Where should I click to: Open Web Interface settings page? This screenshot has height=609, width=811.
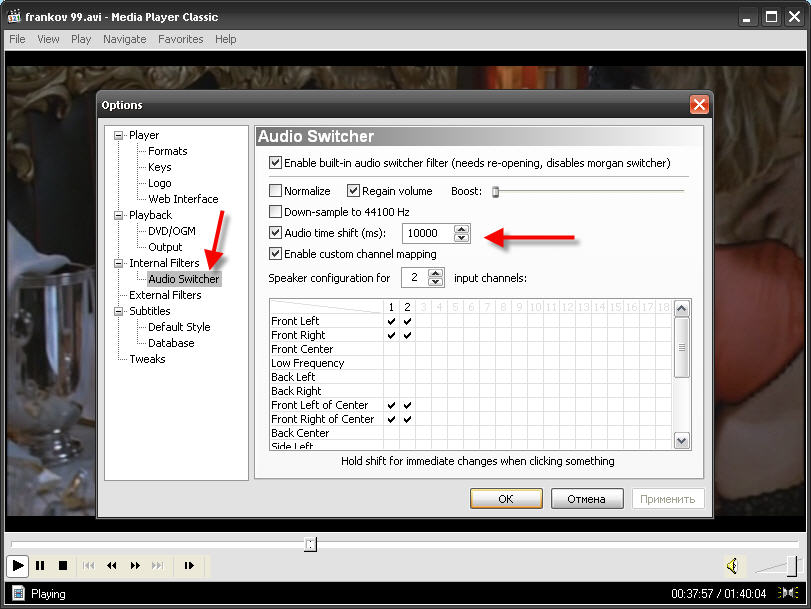[x=183, y=199]
